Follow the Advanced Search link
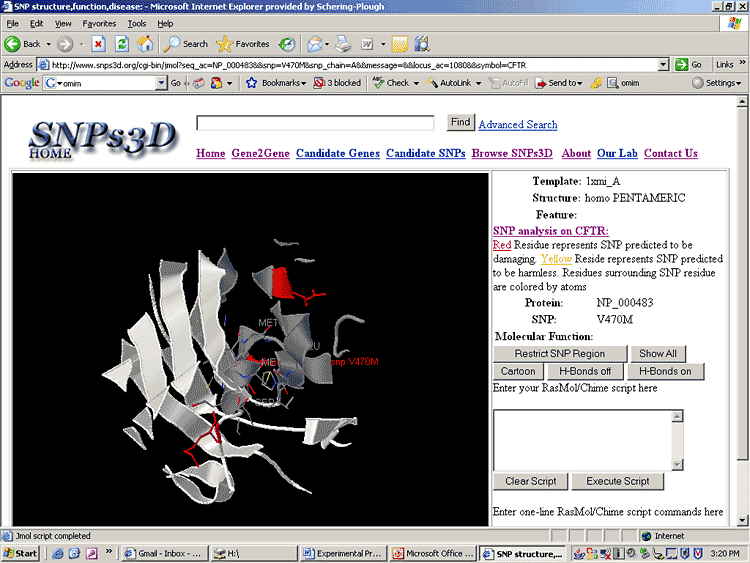 tap(518, 124)
